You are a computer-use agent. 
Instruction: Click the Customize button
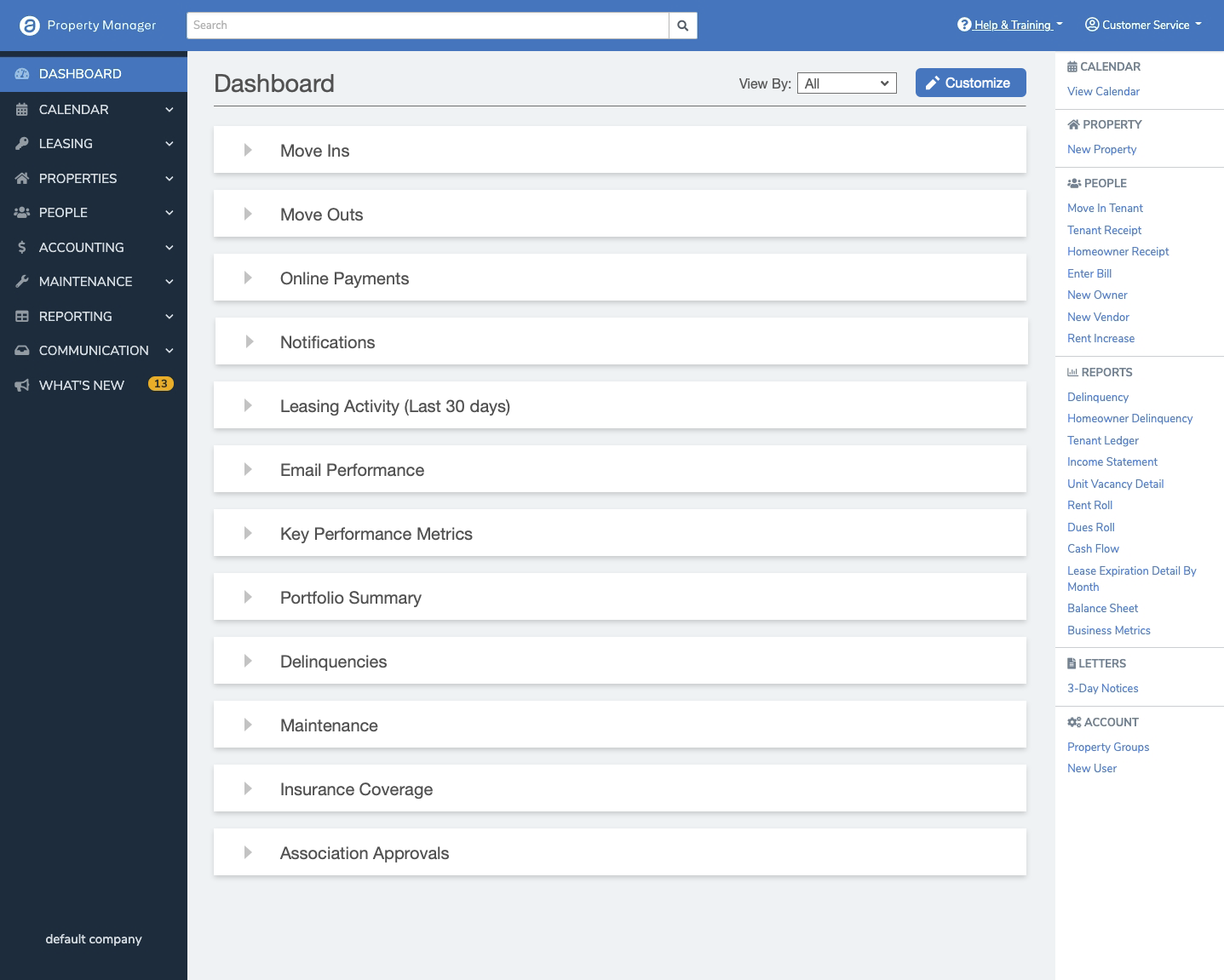pos(971,83)
